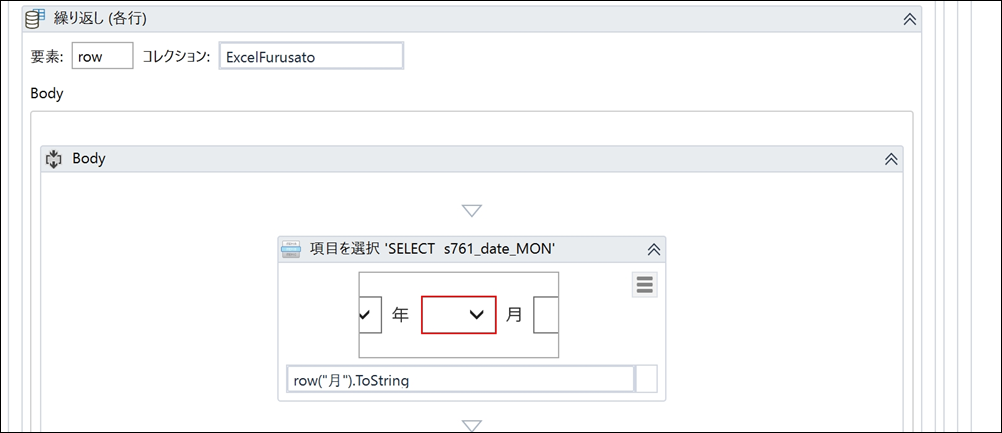Click the insertion triangle below 項目を選択
This screenshot has height=433, width=1002.
point(471,425)
